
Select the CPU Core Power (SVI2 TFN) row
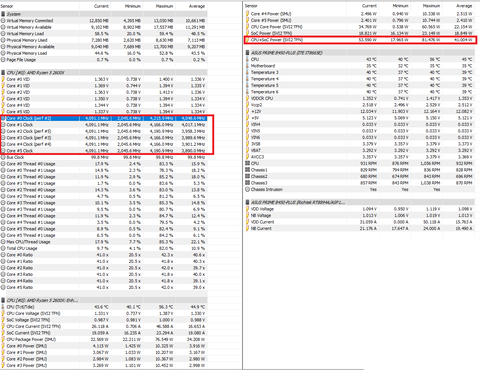tap(359, 27)
